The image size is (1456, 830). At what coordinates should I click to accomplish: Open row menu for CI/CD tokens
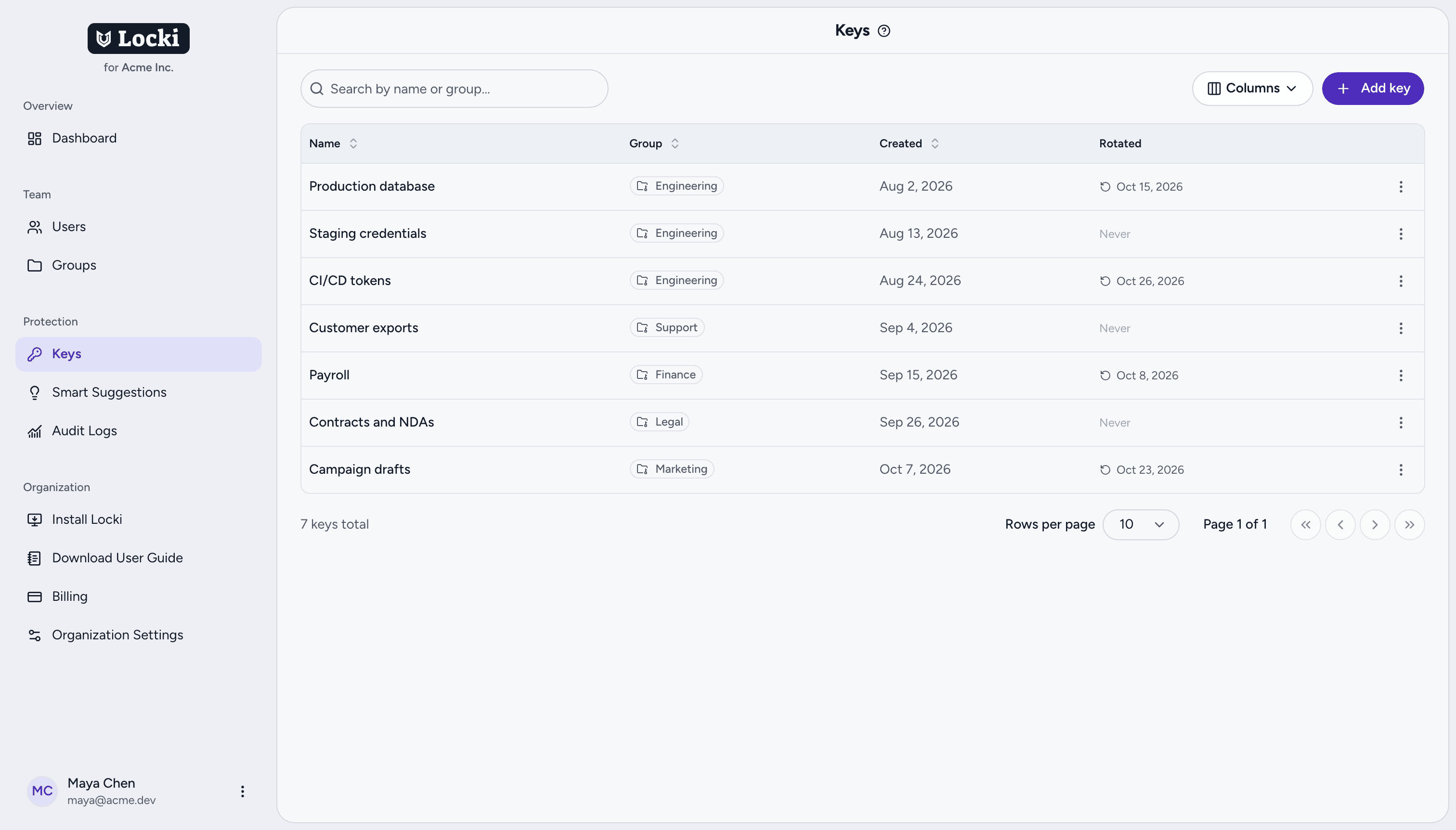pos(1401,281)
